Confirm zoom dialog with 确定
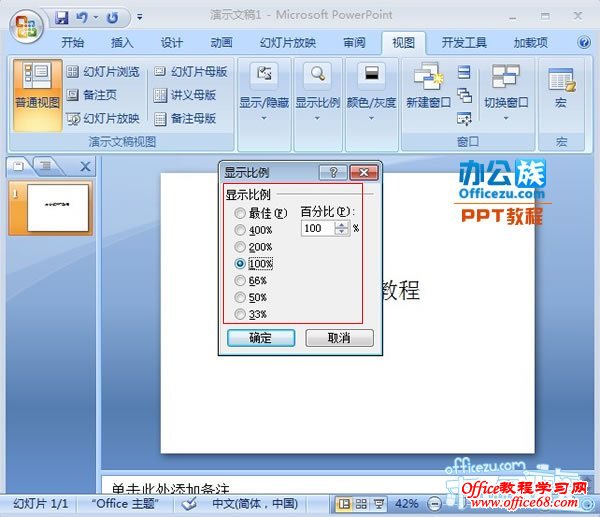The width and height of the screenshot is (600, 517). (261, 338)
